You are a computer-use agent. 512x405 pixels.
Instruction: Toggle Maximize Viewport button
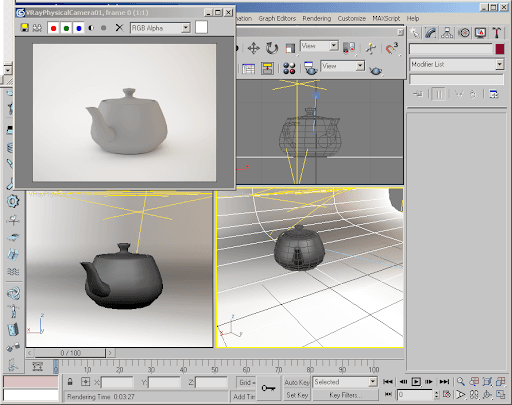(x=500, y=395)
